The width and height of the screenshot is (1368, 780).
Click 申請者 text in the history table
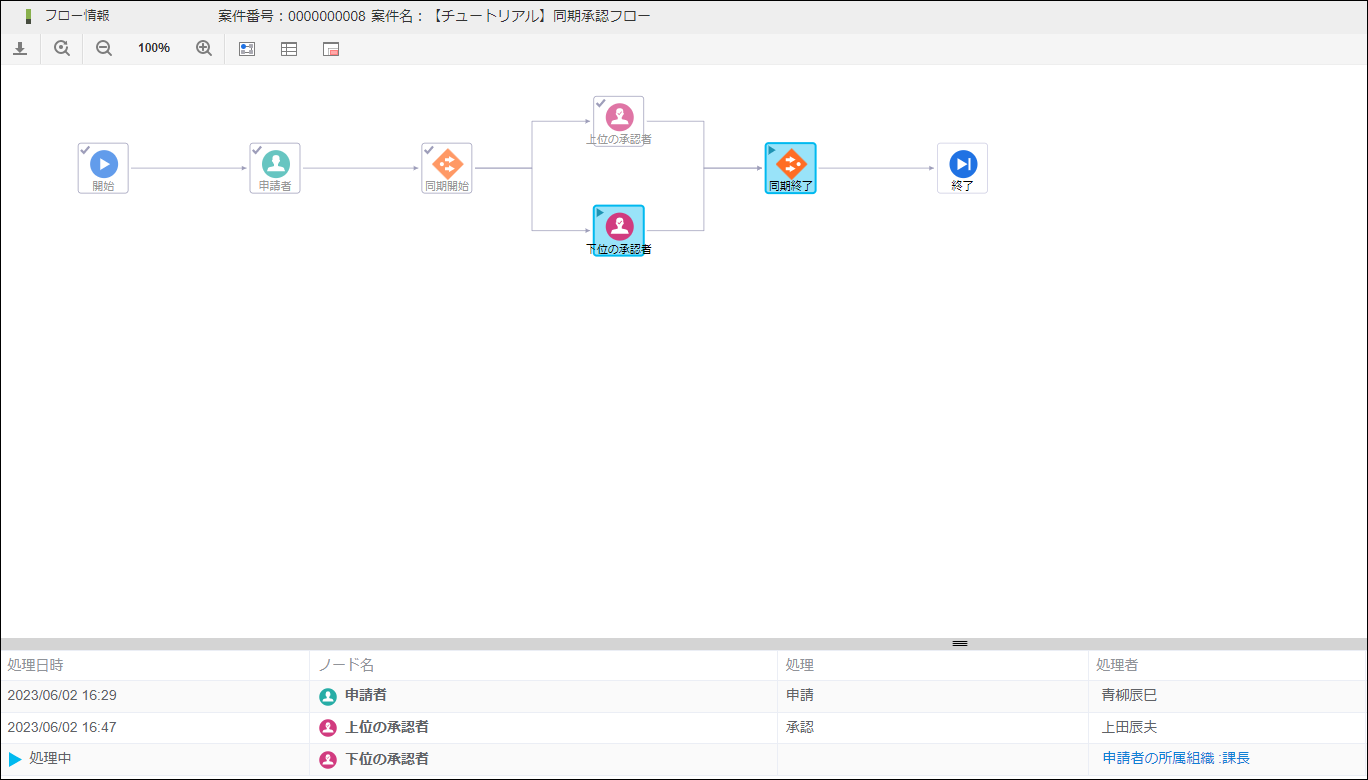point(366,696)
